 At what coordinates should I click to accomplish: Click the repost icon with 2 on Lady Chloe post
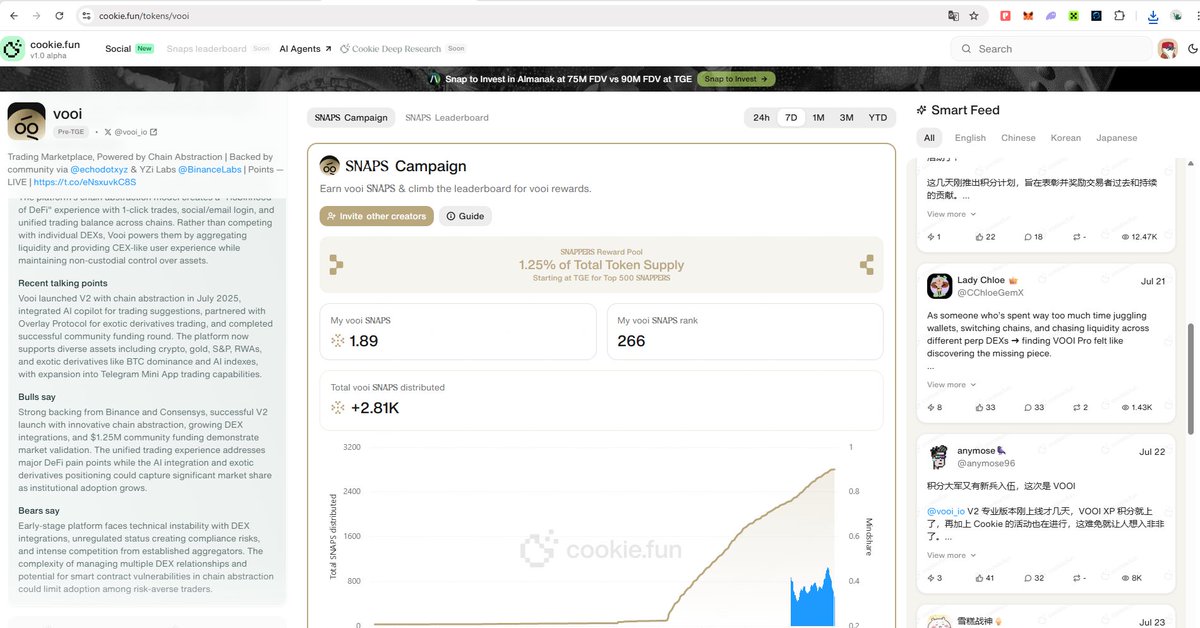click(x=1077, y=408)
